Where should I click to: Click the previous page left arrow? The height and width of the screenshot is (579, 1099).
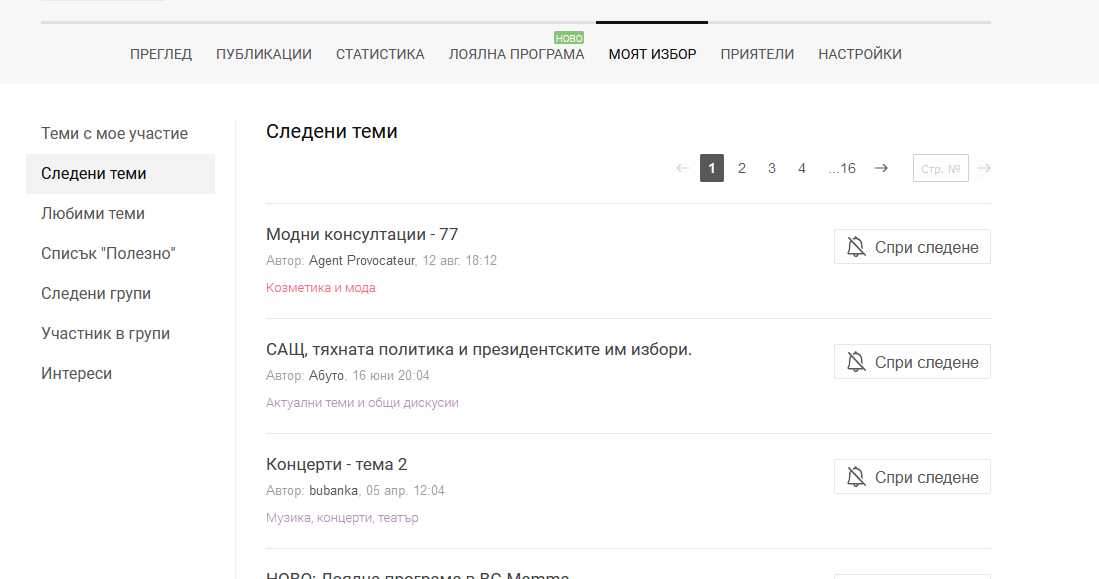point(683,168)
